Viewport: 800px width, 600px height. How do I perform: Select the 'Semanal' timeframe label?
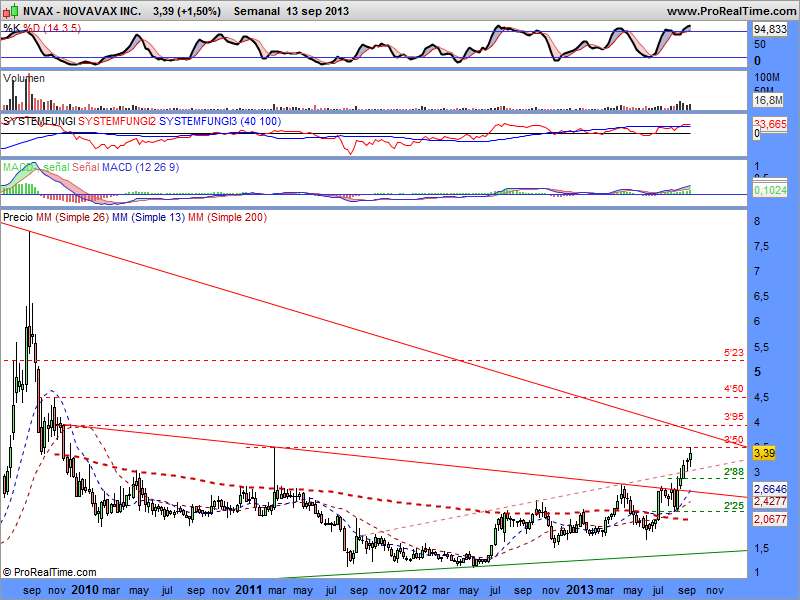pos(257,11)
